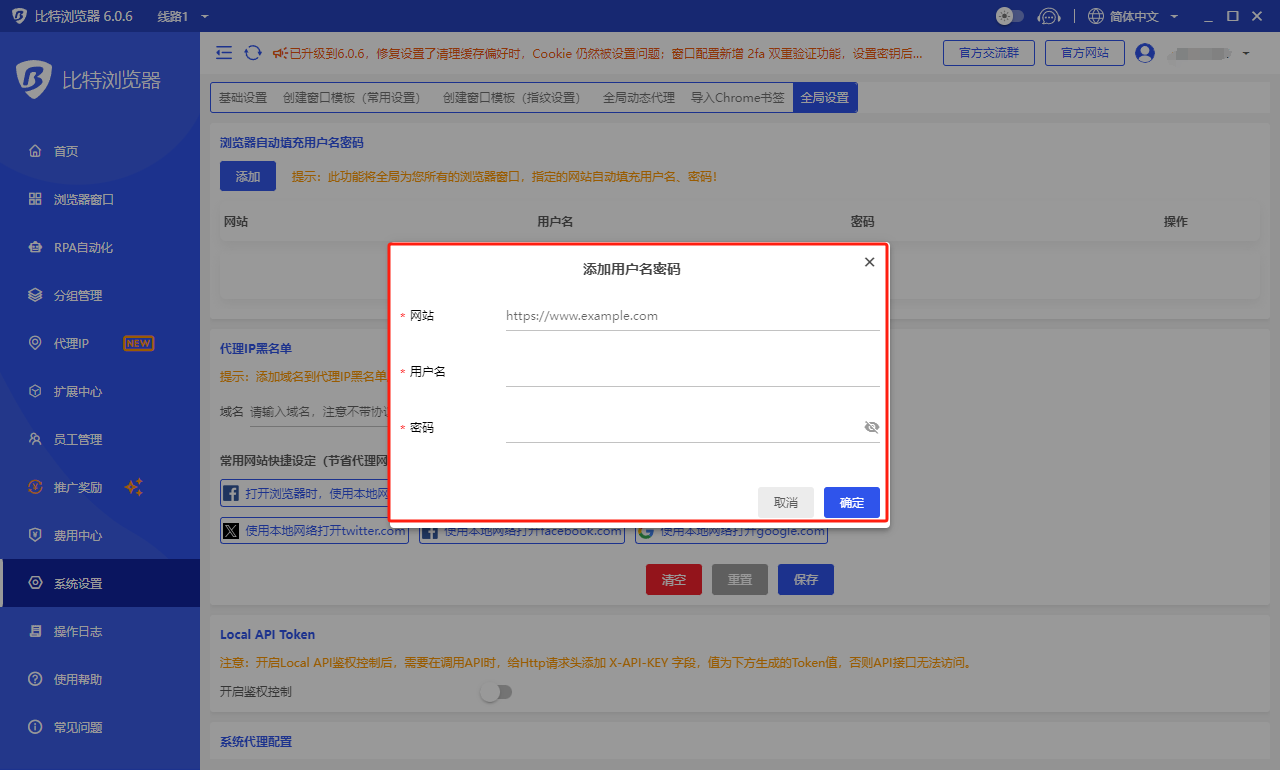Click the scrolling upgrade announcement text
The image size is (1280, 770).
[x=606, y=53]
